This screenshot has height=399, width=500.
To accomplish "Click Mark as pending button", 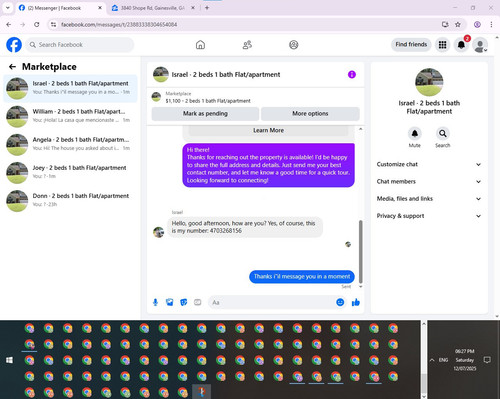I will [205, 114].
